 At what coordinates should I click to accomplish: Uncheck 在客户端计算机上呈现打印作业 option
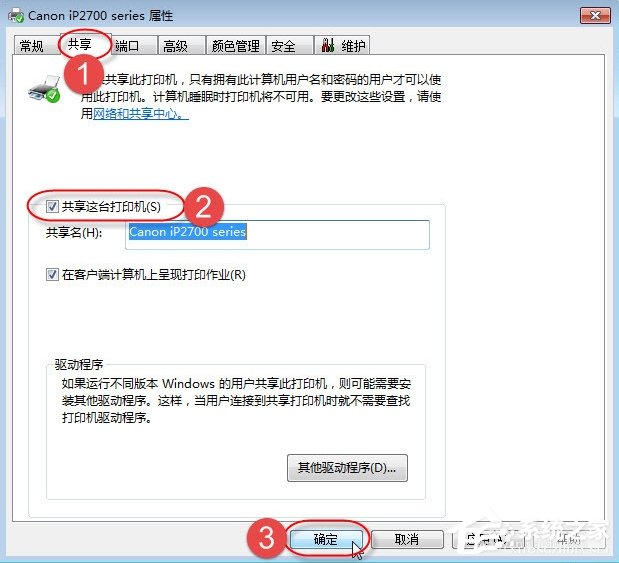pos(53,275)
